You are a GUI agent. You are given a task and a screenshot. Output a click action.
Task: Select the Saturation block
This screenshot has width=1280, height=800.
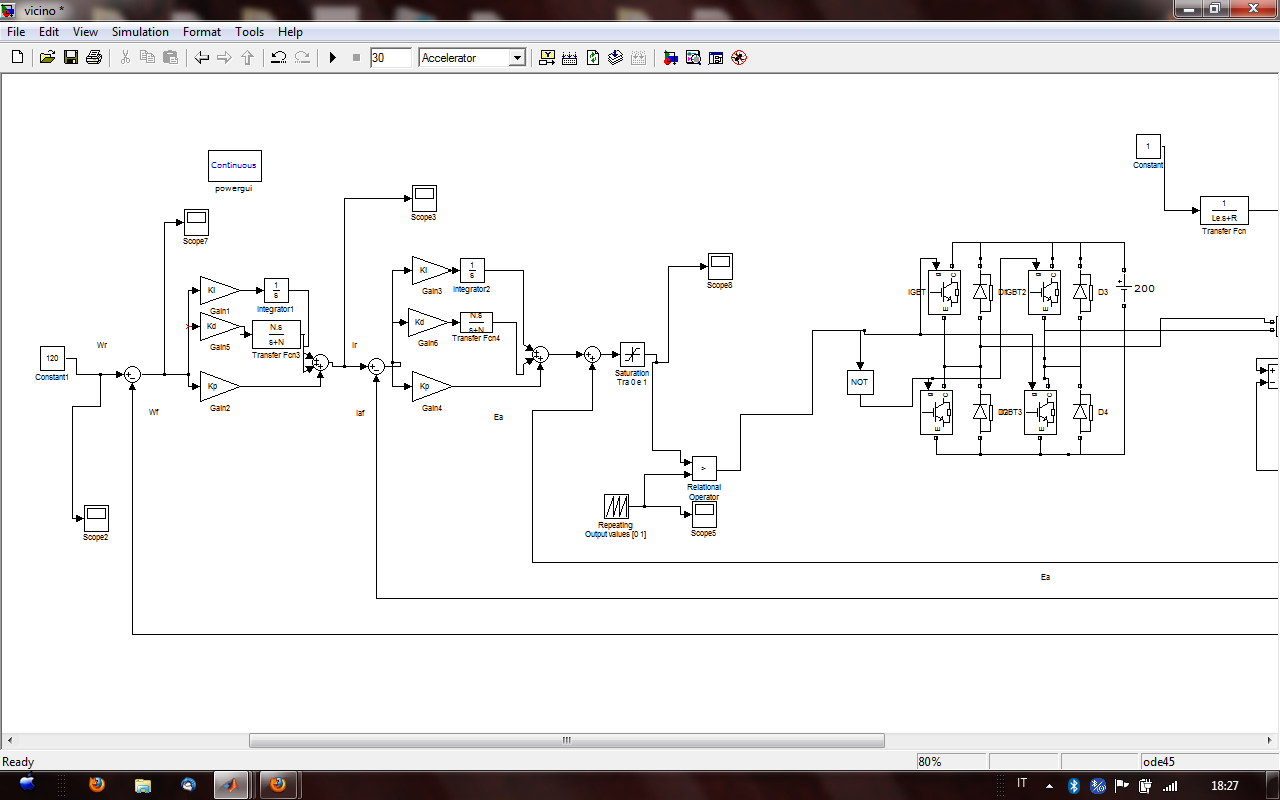click(632, 354)
